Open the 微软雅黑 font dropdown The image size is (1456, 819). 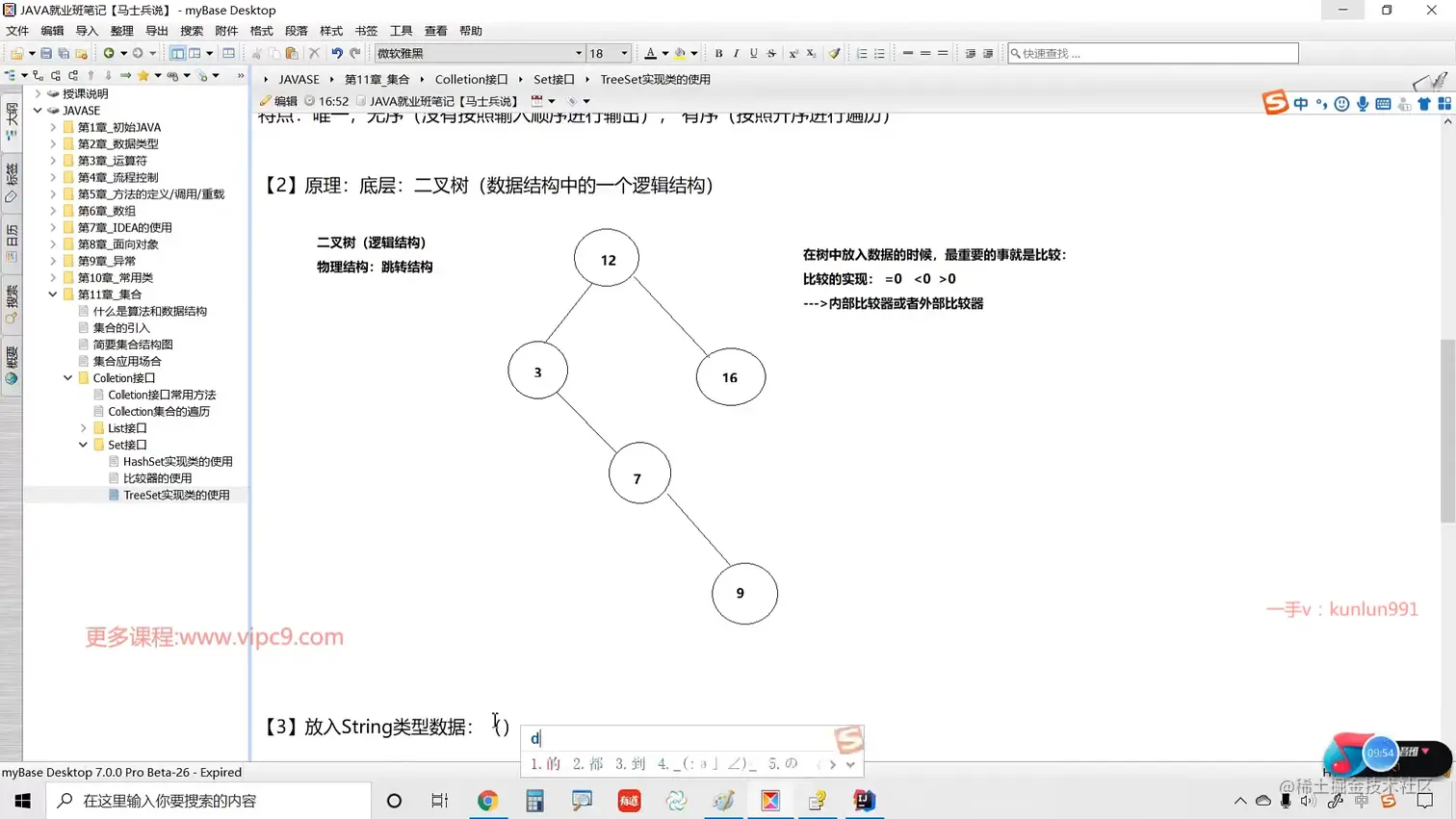coord(578,53)
